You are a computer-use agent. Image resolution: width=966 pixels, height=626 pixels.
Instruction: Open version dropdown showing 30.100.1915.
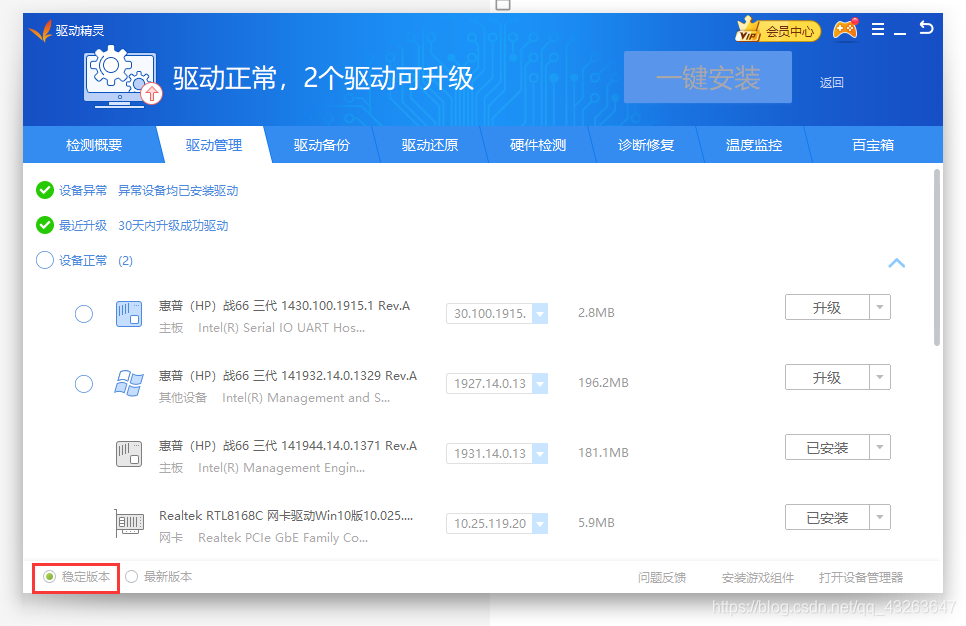click(x=540, y=314)
